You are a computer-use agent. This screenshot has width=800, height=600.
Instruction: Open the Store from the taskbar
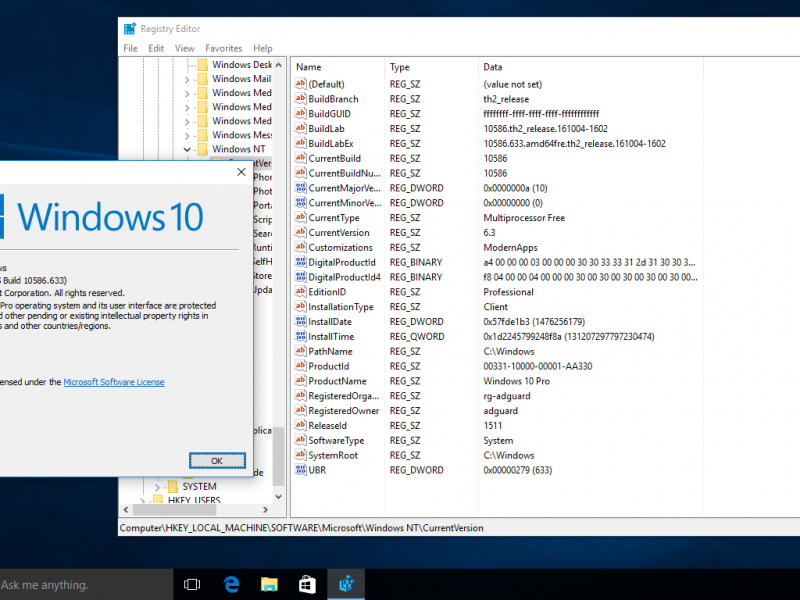pyautogui.click(x=307, y=584)
